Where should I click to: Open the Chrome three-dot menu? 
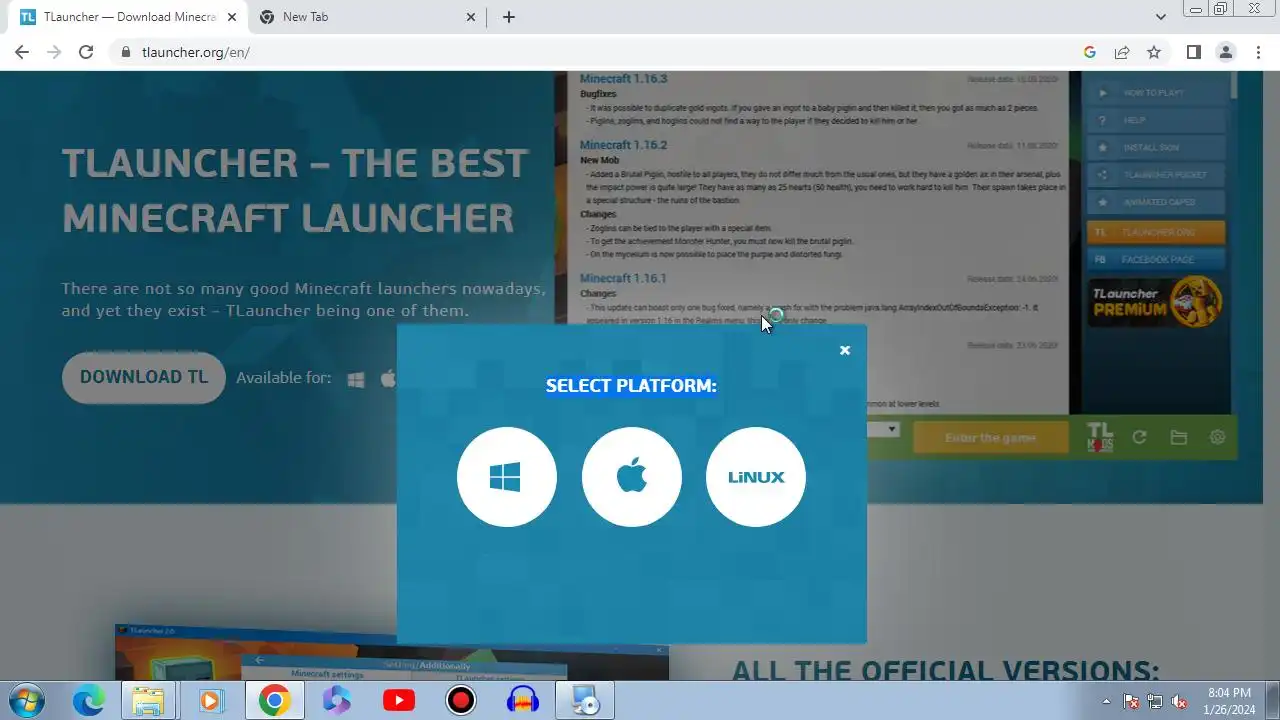click(x=1258, y=52)
